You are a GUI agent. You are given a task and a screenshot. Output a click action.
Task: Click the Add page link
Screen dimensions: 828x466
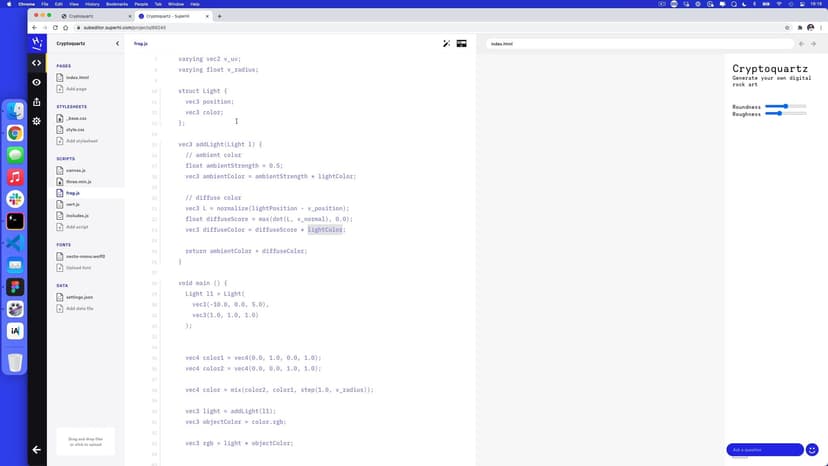pos(76,89)
